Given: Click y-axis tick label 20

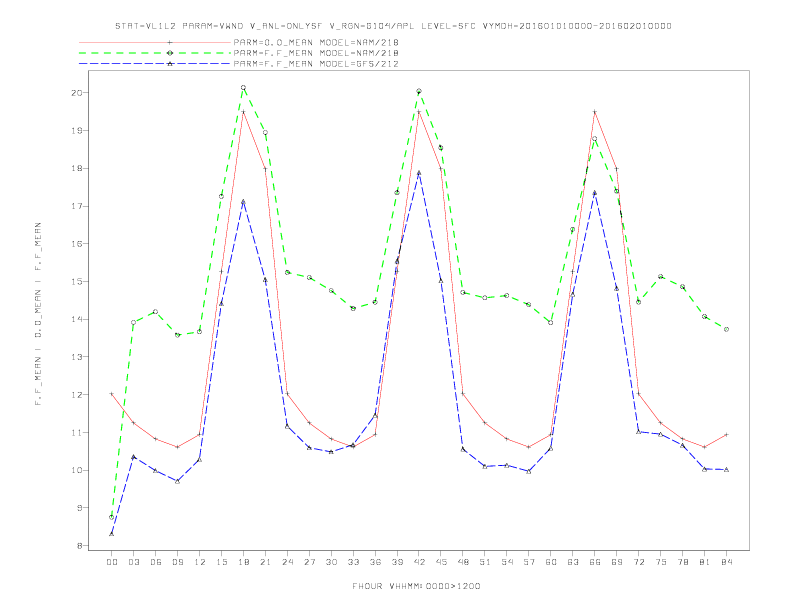Looking at the screenshot, I should click(77, 93).
